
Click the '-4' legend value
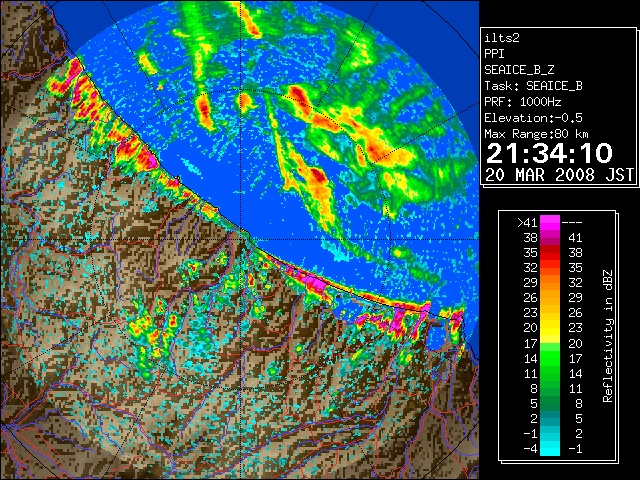pos(530,448)
